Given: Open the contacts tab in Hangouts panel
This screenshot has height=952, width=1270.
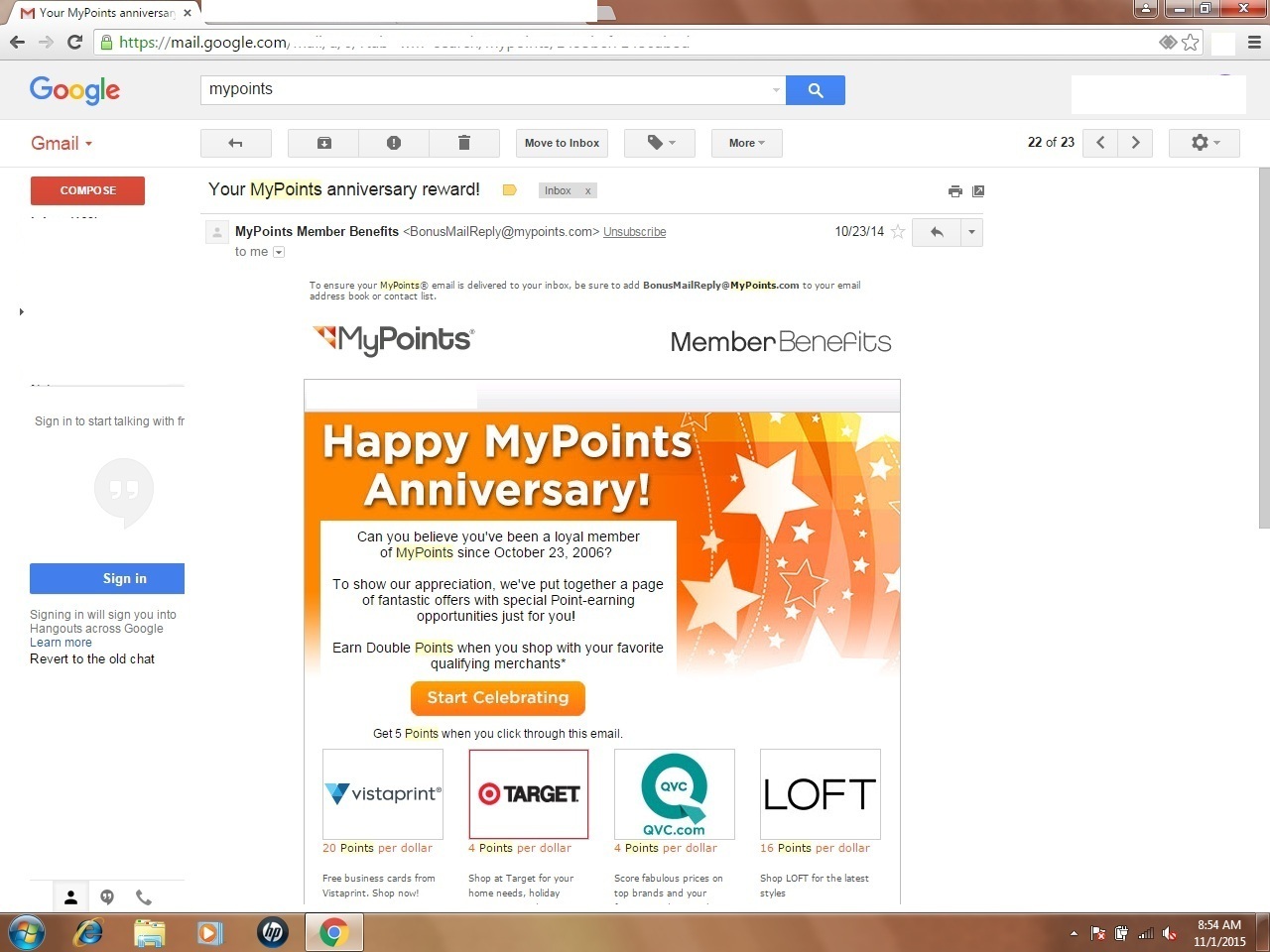Looking at the screenshot, I should pyautogui.click(x=70, y=896).
